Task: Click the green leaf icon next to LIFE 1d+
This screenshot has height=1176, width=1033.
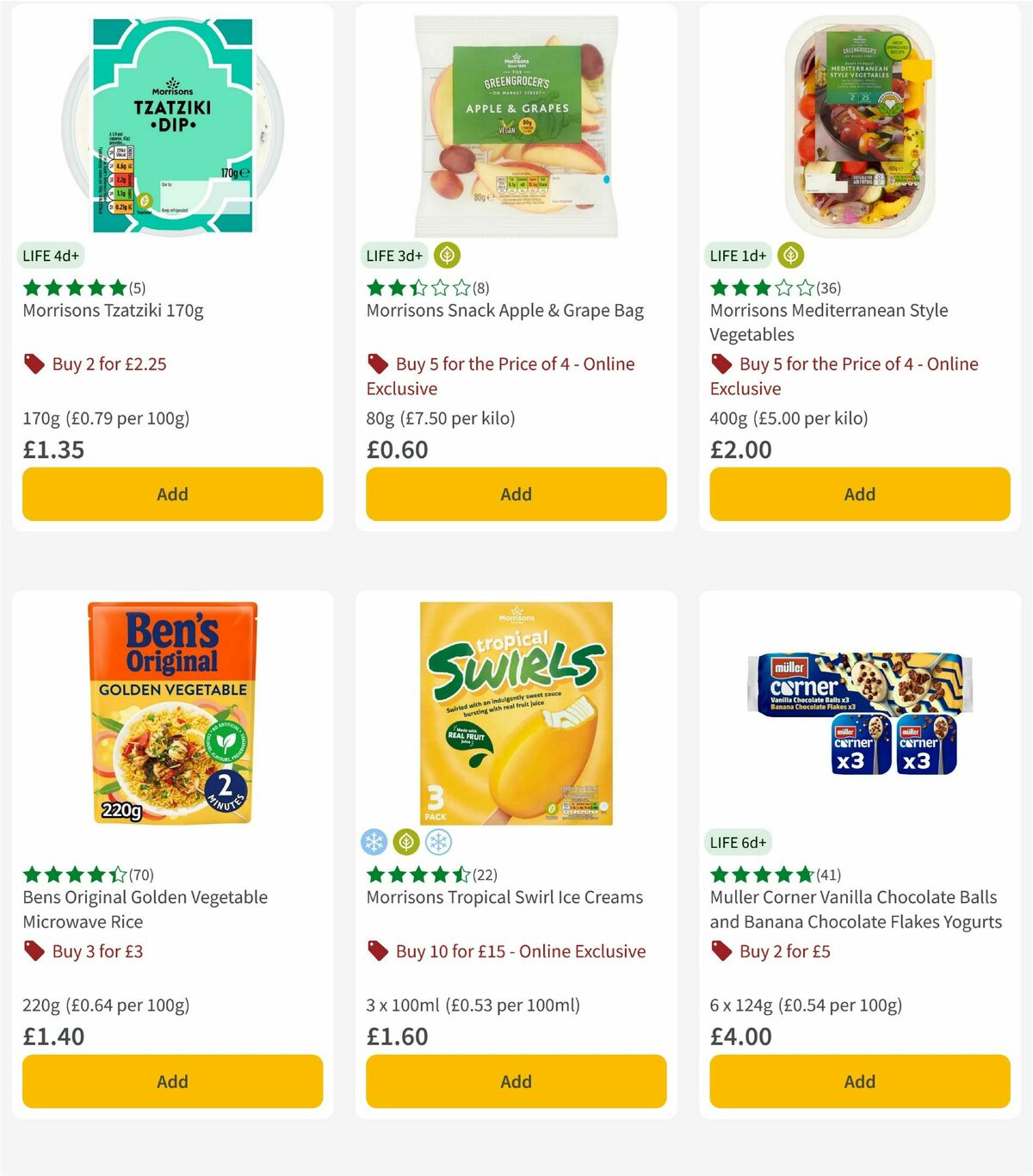Action: point(790,255)
